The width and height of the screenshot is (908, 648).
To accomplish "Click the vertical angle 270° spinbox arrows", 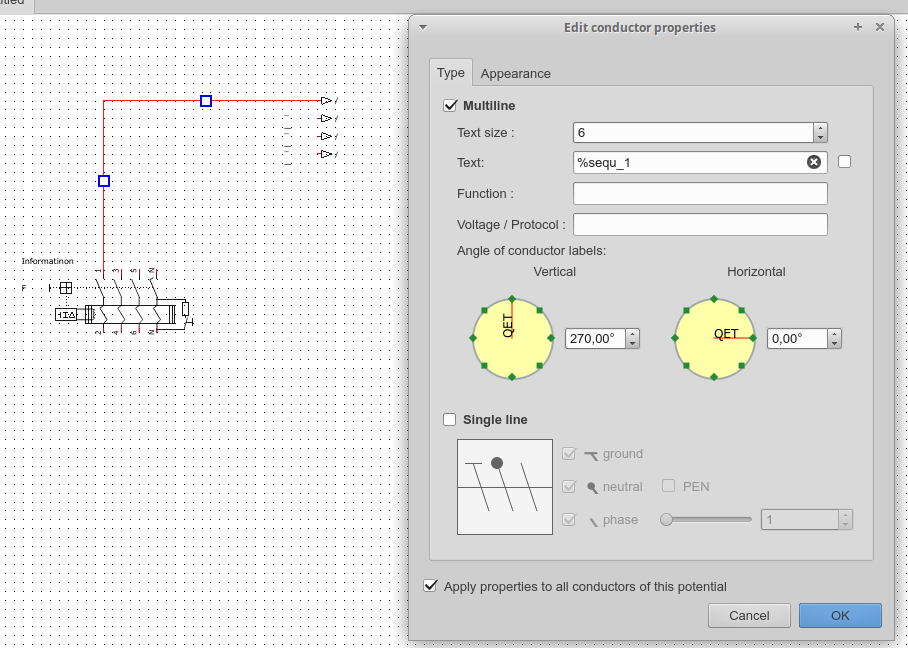I will [x=632, y=339].
